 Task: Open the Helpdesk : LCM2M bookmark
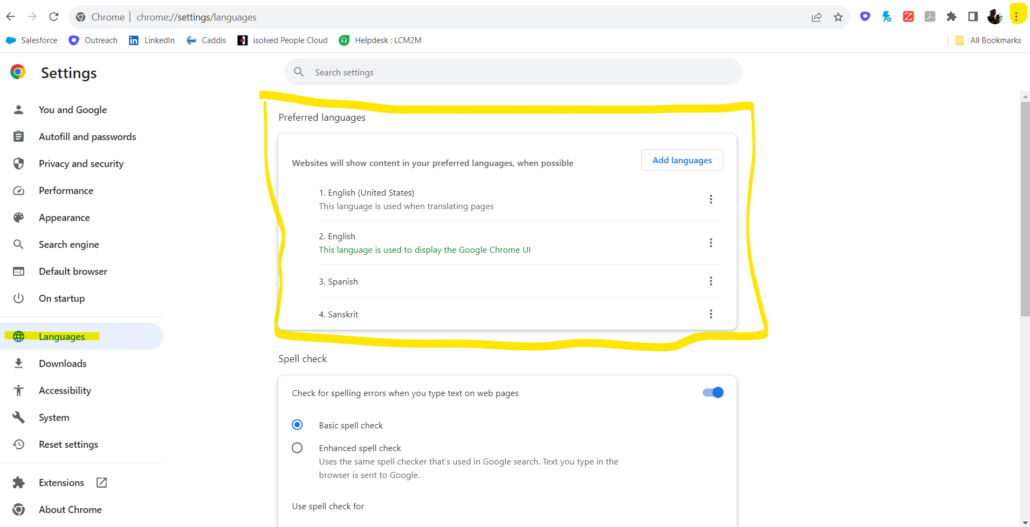click(380, 40)
